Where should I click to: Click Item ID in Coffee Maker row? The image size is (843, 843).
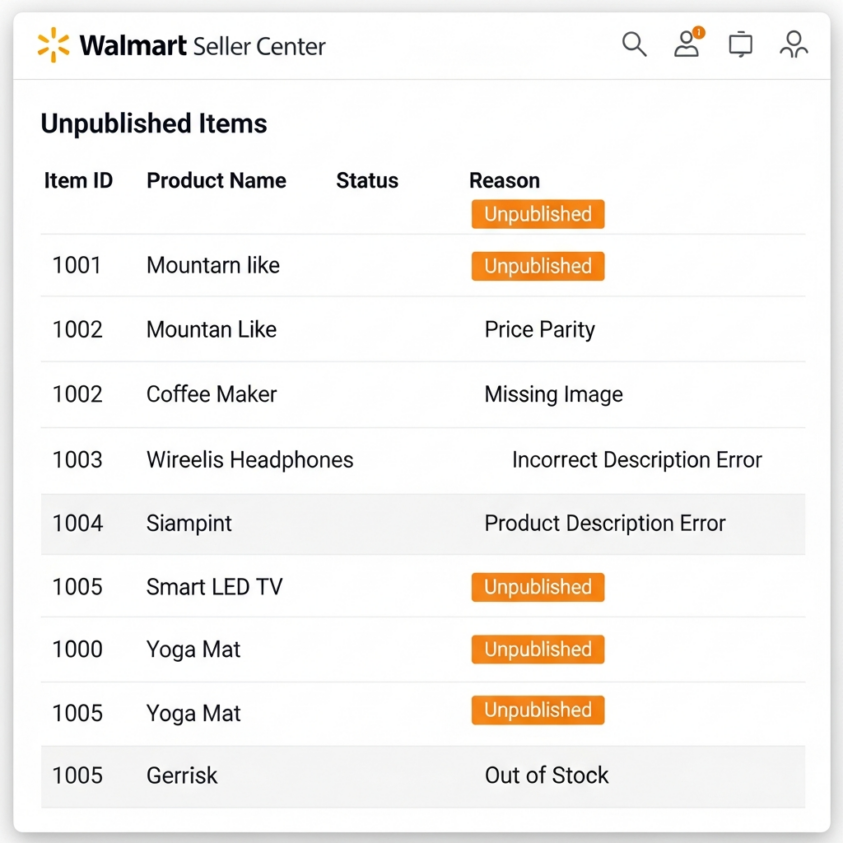pos(77,394)
